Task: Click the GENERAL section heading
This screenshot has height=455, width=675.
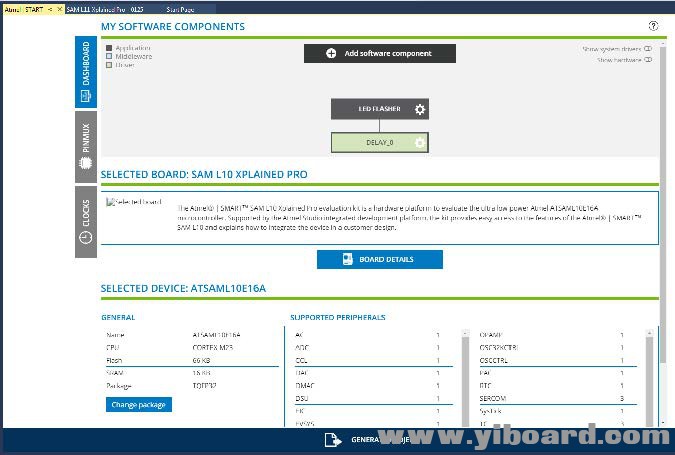Action: pyautogui.click(x=118, y=317)
